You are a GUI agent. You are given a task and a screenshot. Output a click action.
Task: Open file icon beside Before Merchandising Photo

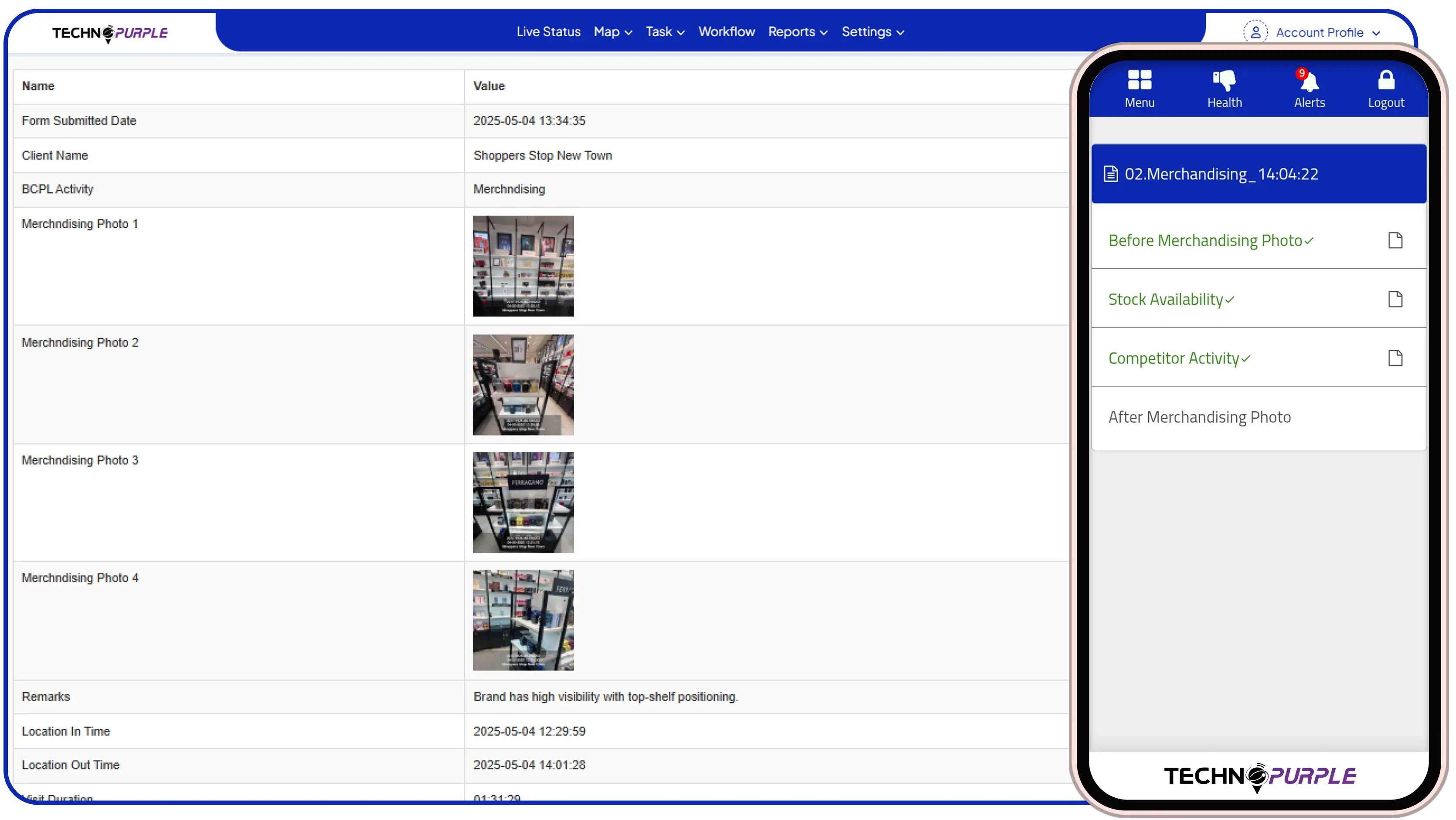point(1395,240)
